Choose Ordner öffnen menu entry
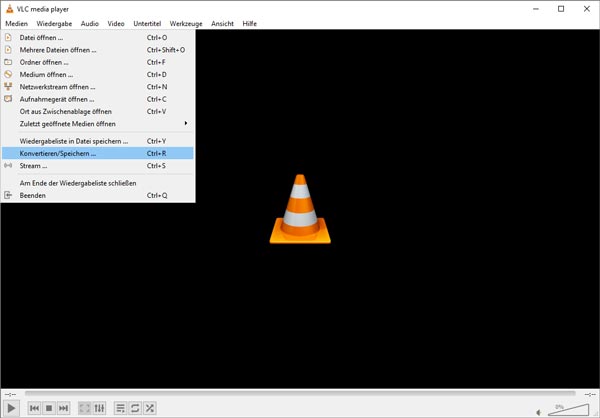 coord(98,62)
